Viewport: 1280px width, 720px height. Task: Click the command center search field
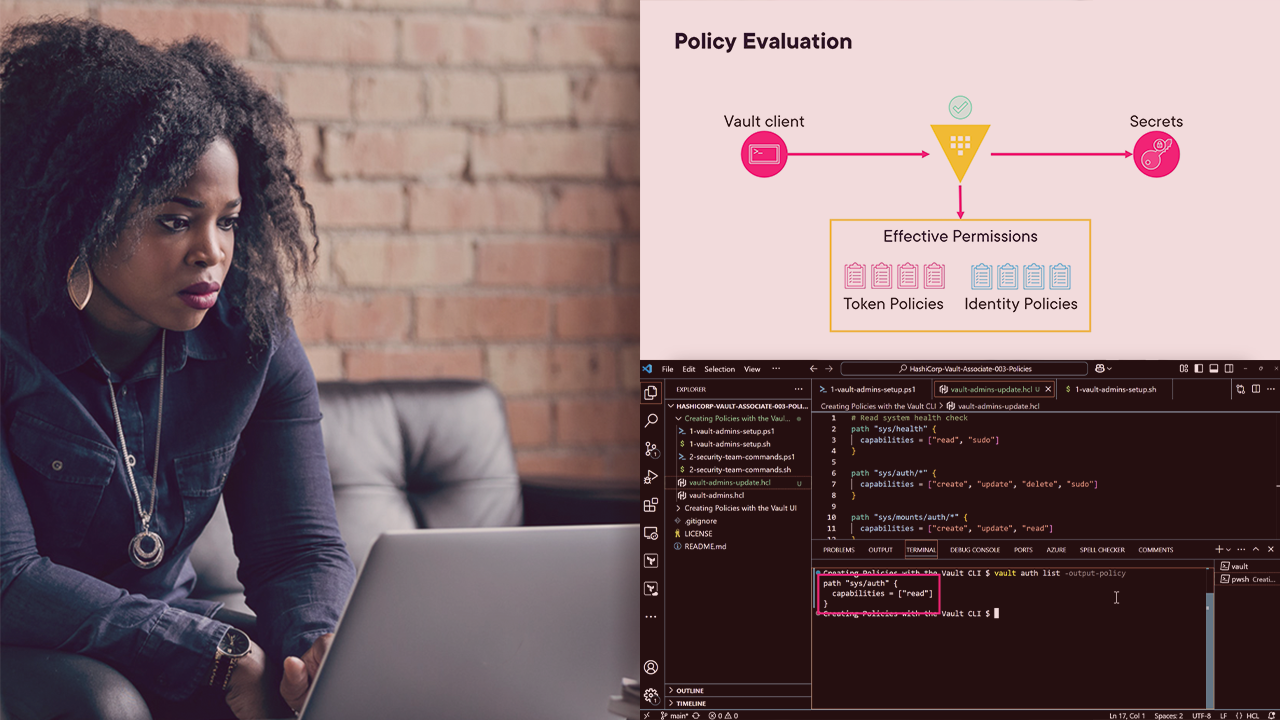(x=964, y=369)
